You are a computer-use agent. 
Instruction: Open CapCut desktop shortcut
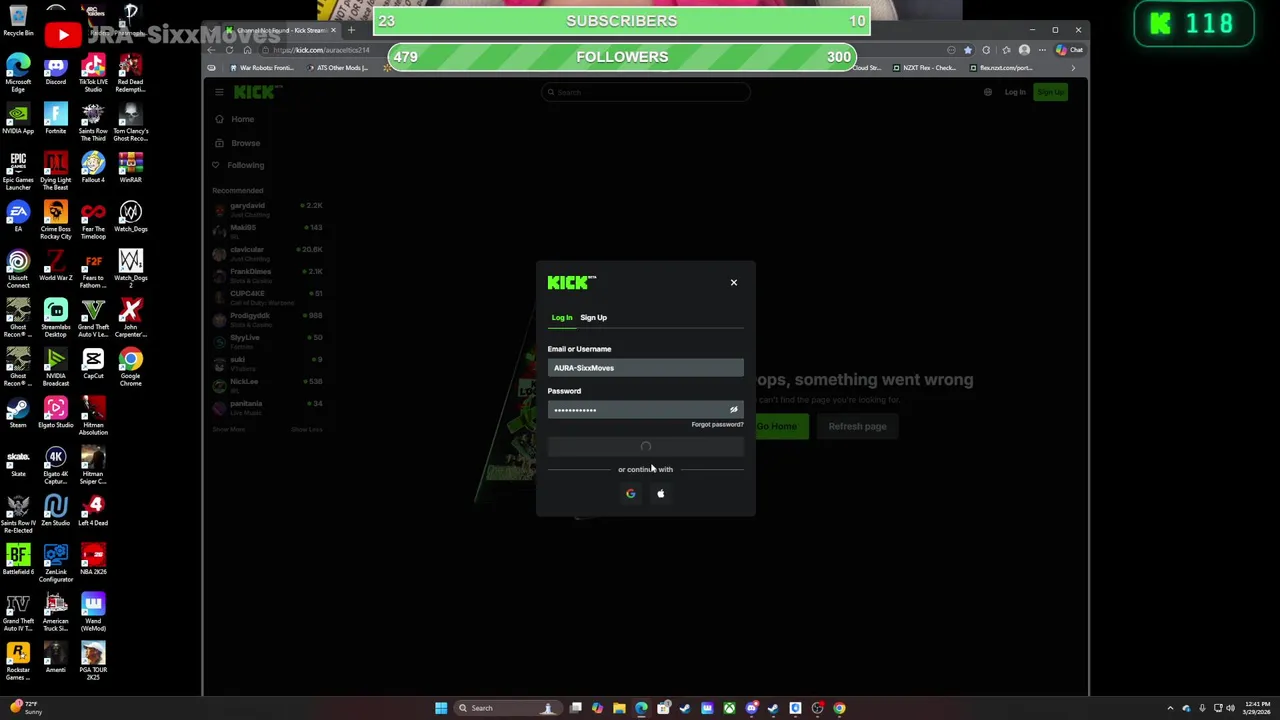[x=93, y=364]
